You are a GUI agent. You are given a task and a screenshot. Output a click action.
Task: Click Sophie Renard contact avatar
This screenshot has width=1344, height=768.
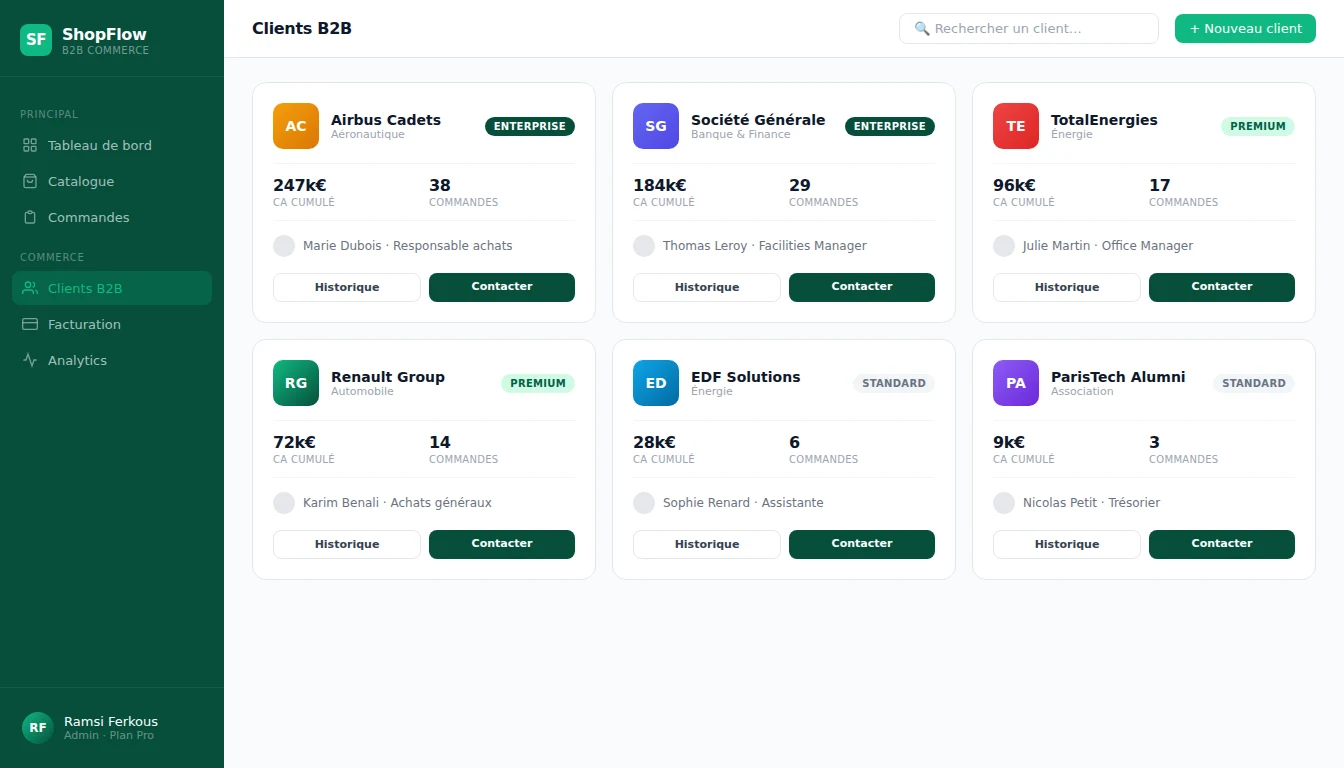point(644,503)
